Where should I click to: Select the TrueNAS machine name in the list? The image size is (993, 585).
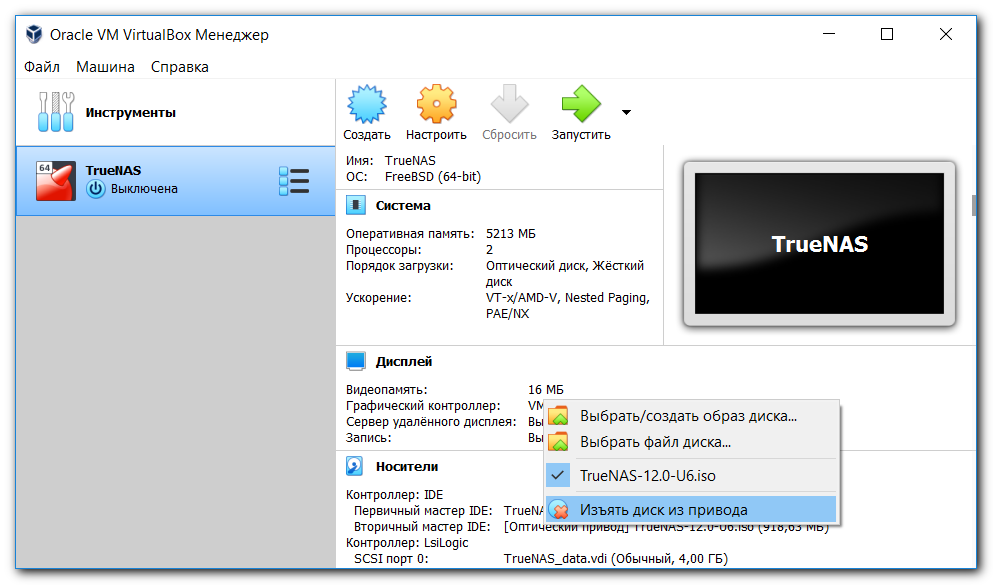(x=113, y=170)
